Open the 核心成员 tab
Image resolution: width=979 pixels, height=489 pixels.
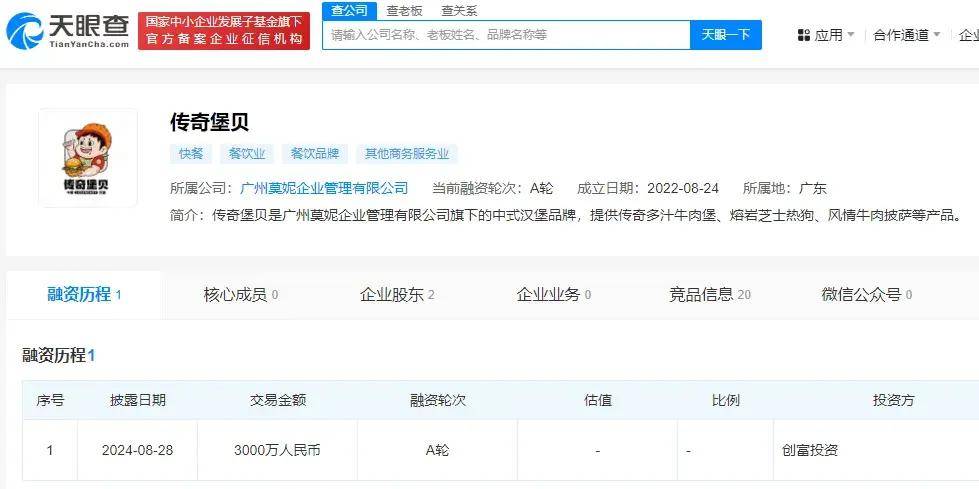[x=241, y=294]
